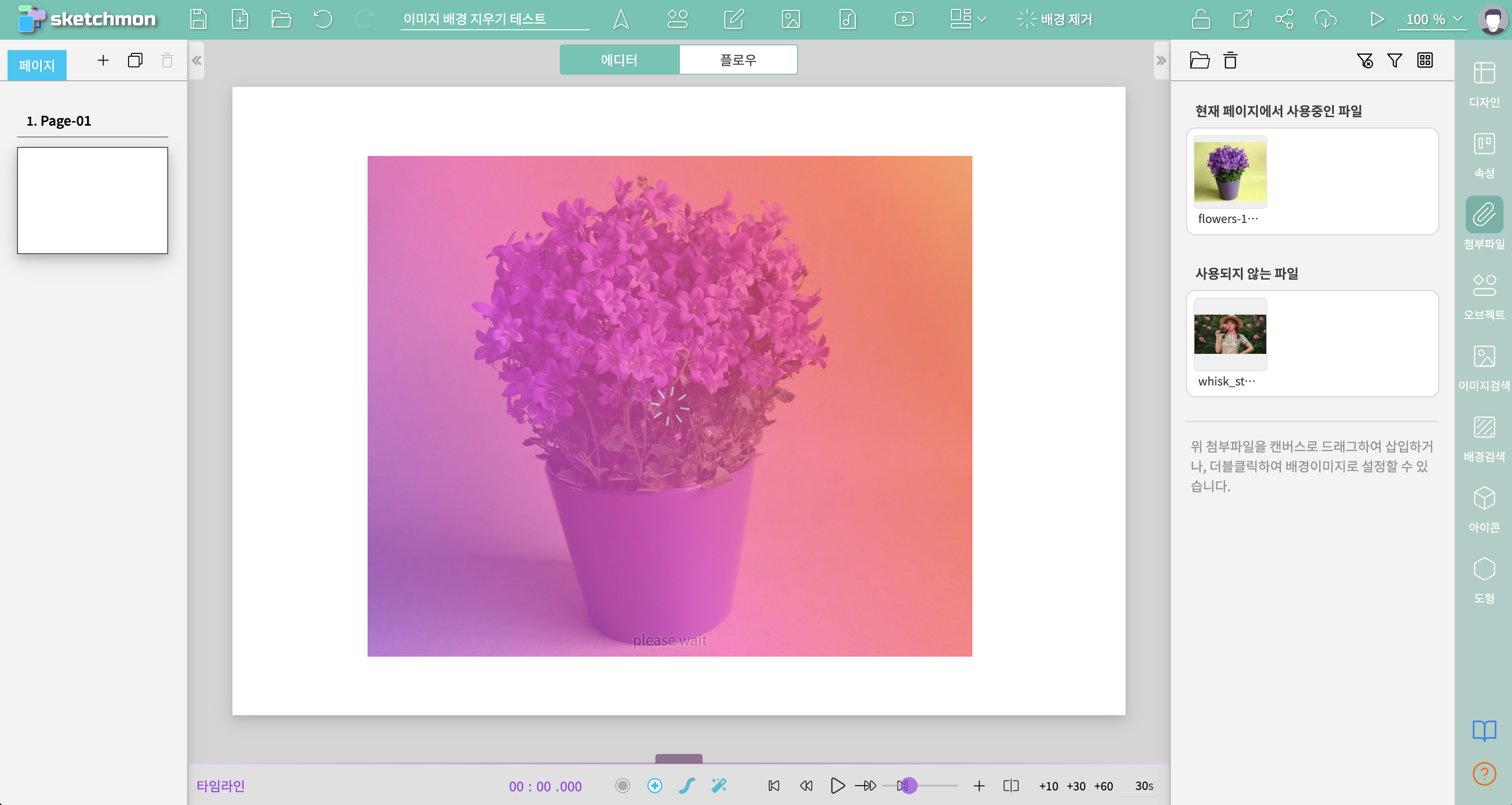This screenshot has height=805, width=1512.
Task: Collapse the left page panel
Action: (197, 60)
